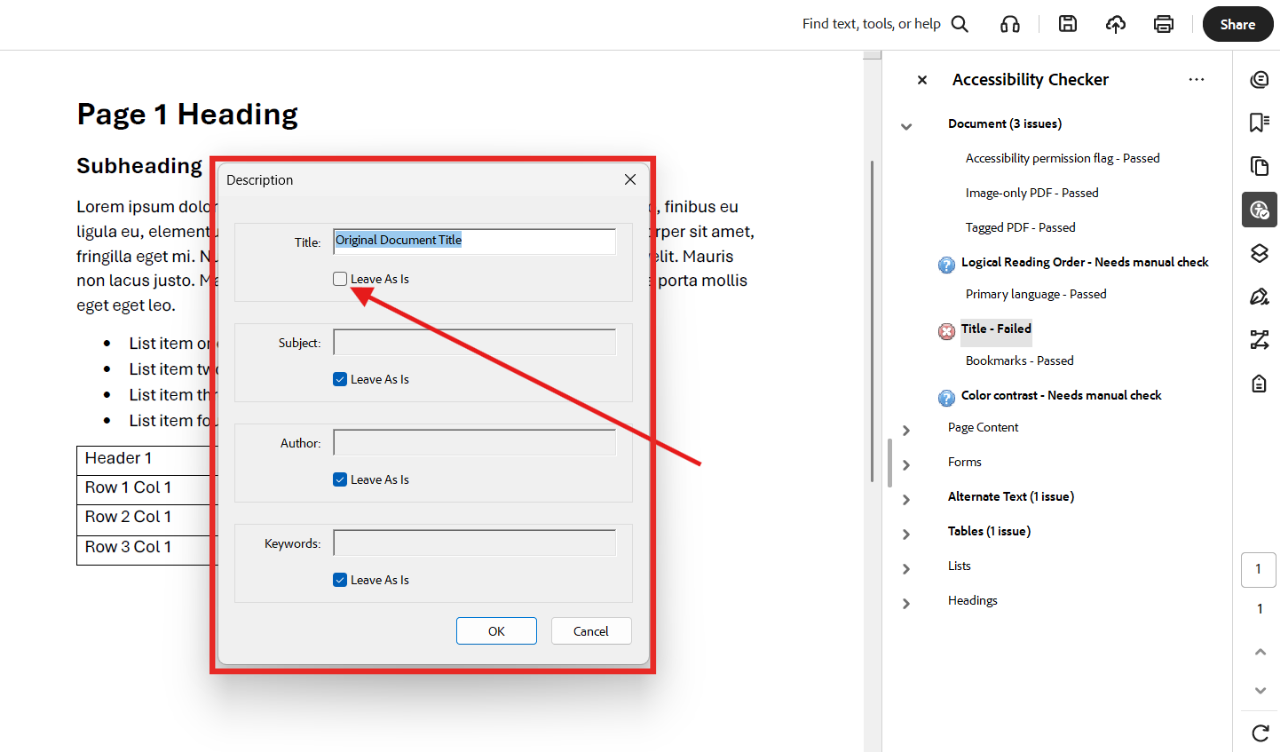The width and height of the screenshot is (1281, 752).
Task: Click the Subject text field
Action: [474, 342]
